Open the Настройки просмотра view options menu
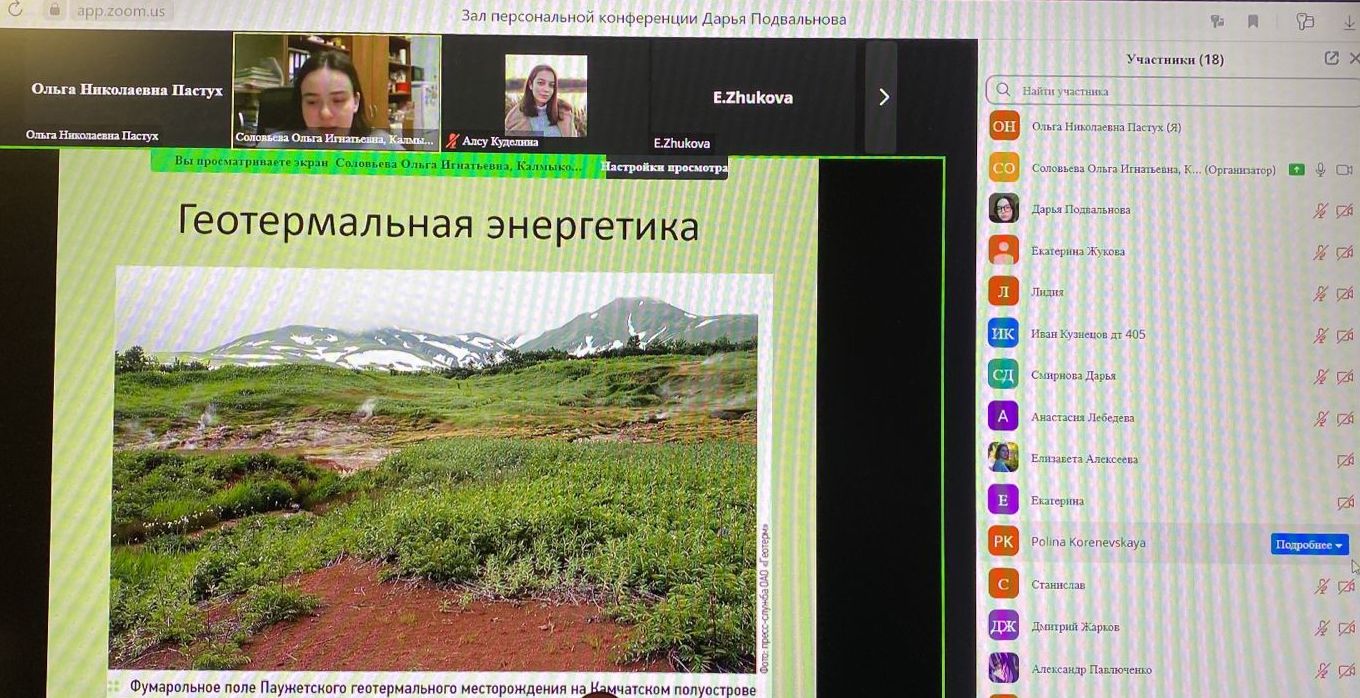Screen dimensions: 1360x698 tap(665, 168)
